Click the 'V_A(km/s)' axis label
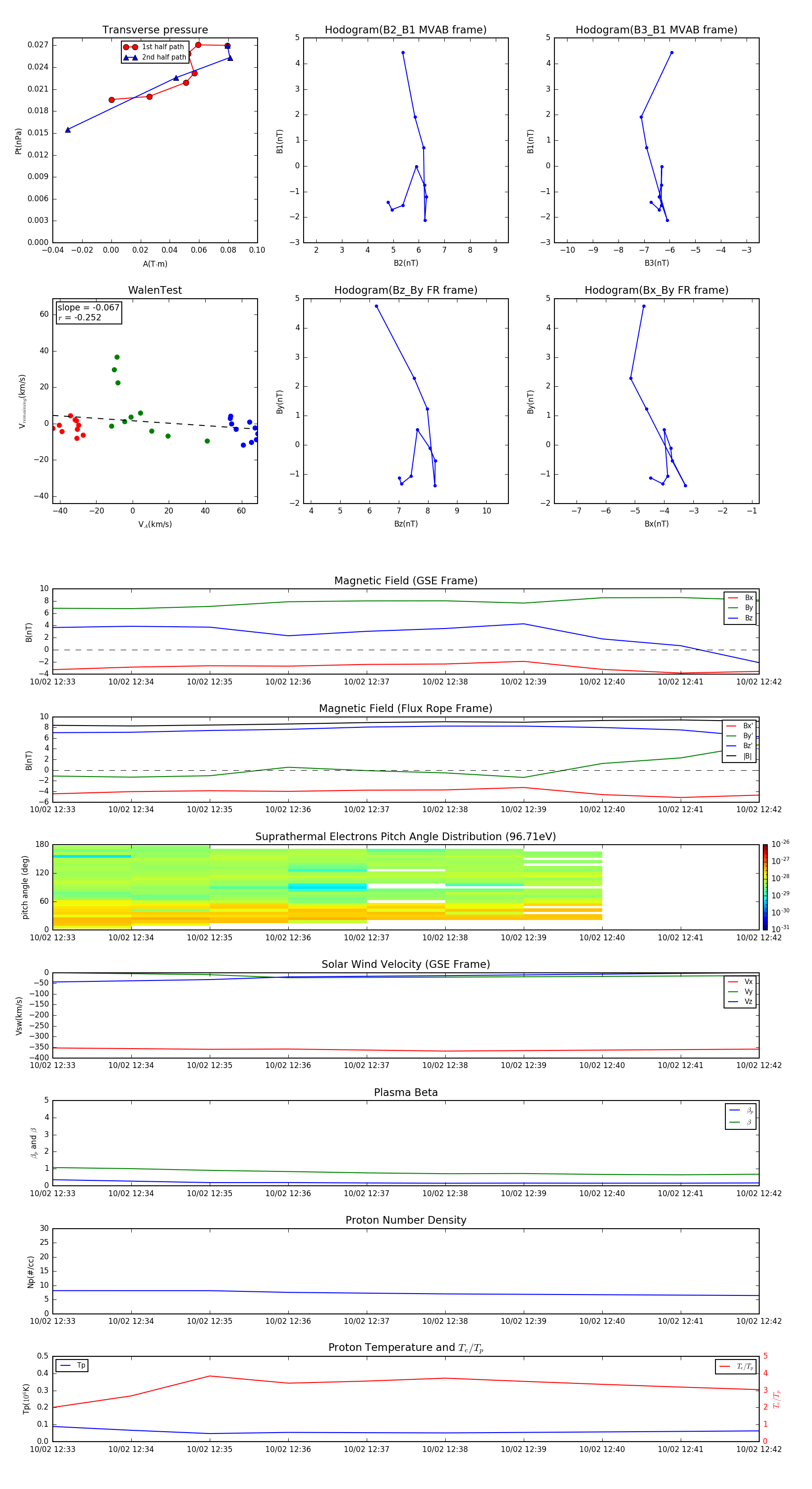The width and height of the screenshot is (812, 1489). 155,524
